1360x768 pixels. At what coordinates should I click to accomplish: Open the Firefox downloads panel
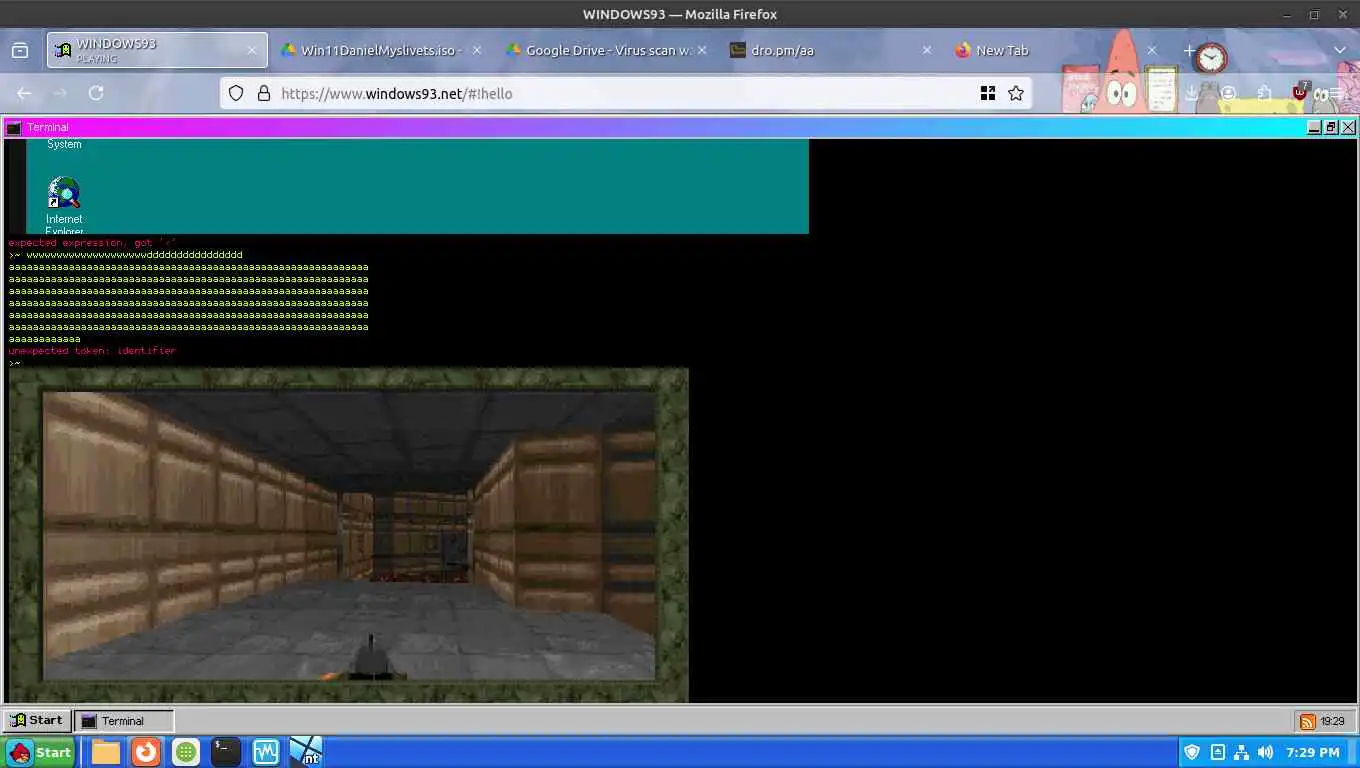[1192, 93]
